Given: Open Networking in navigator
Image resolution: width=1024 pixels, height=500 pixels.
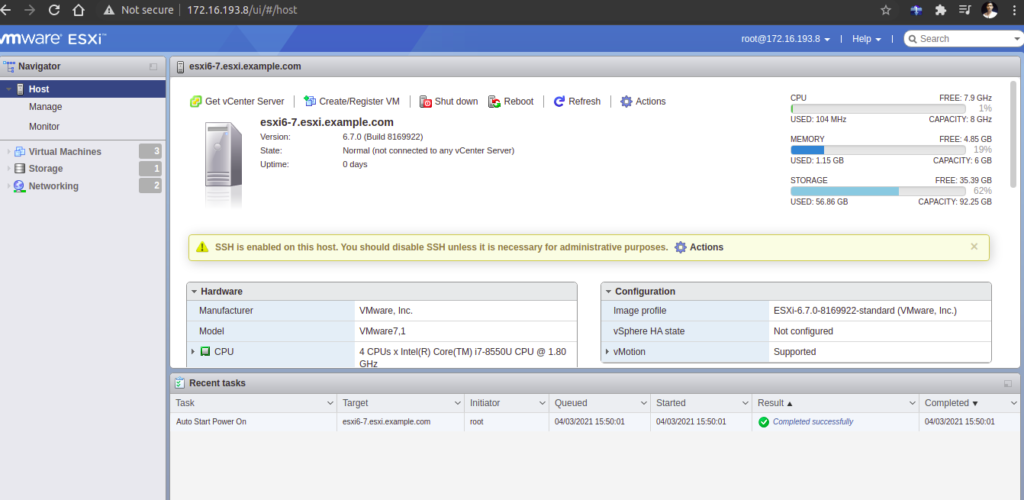Looking at the screenshot, I should tap(54, 186).
